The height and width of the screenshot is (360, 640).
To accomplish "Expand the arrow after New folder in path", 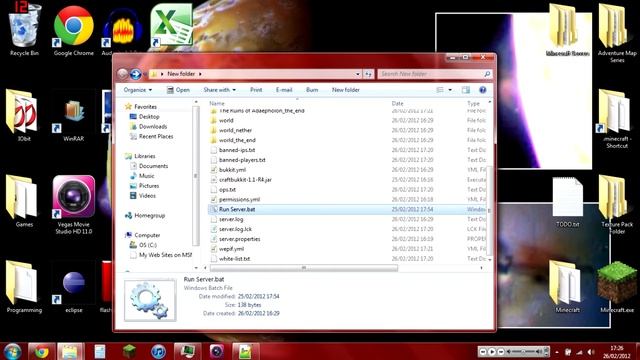I will (200, 74).
